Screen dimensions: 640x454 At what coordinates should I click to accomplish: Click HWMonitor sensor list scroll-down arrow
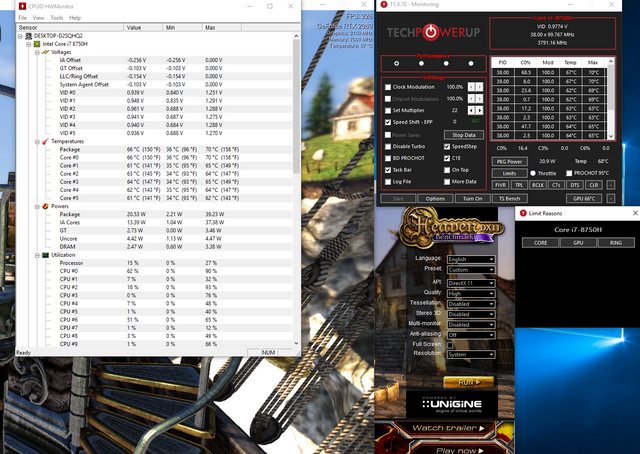tap(296, 343)
